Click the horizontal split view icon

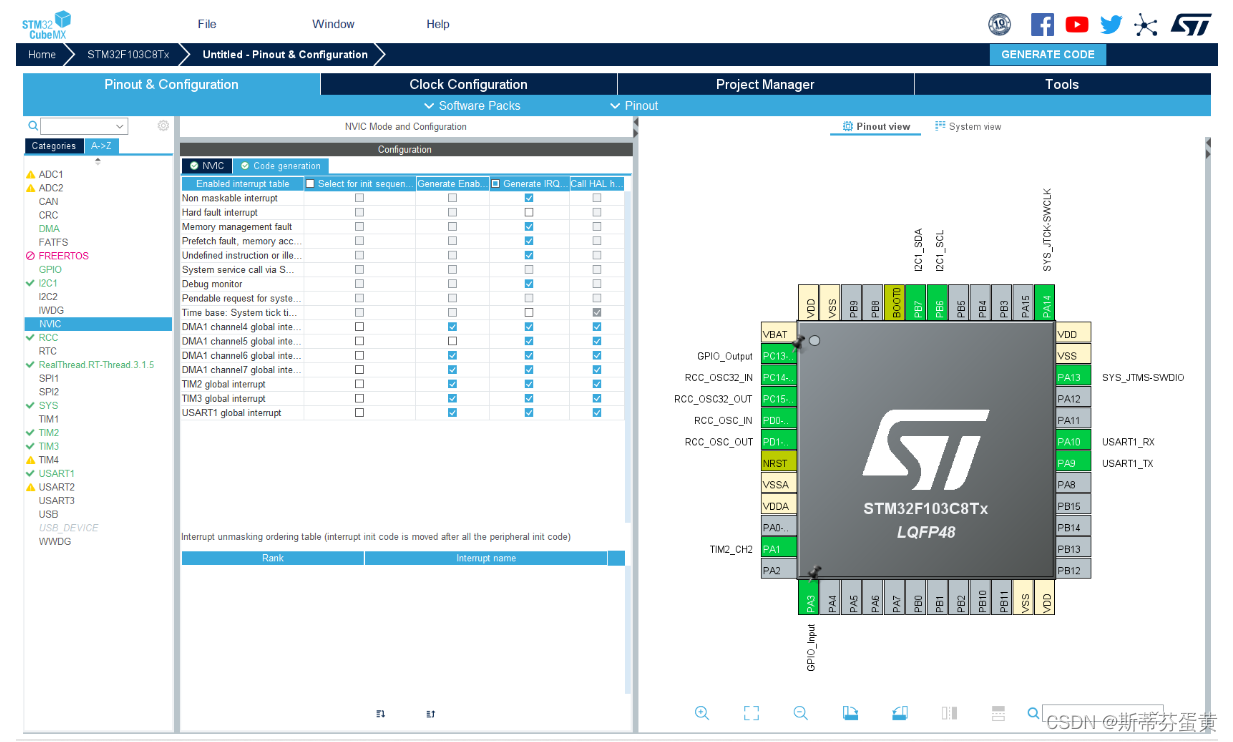click(998, 713)
